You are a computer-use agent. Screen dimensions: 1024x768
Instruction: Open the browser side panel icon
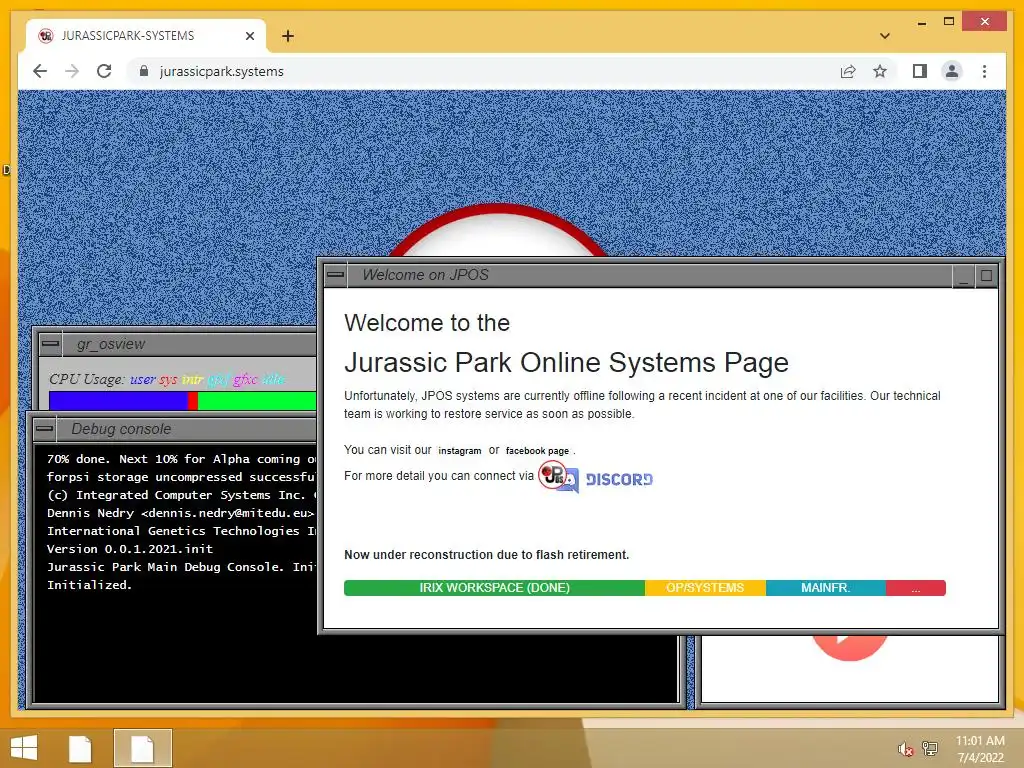point(920,71)
